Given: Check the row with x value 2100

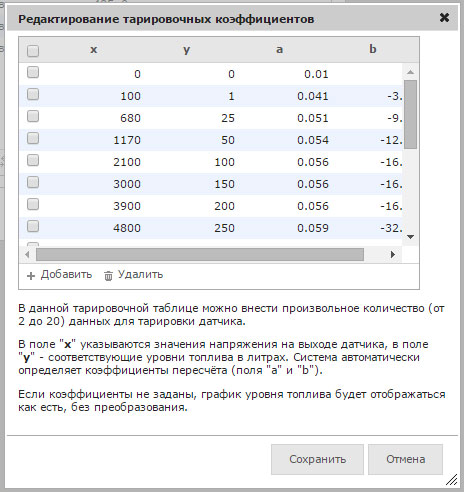Looking at the screenshot, I should pos(33,160).
